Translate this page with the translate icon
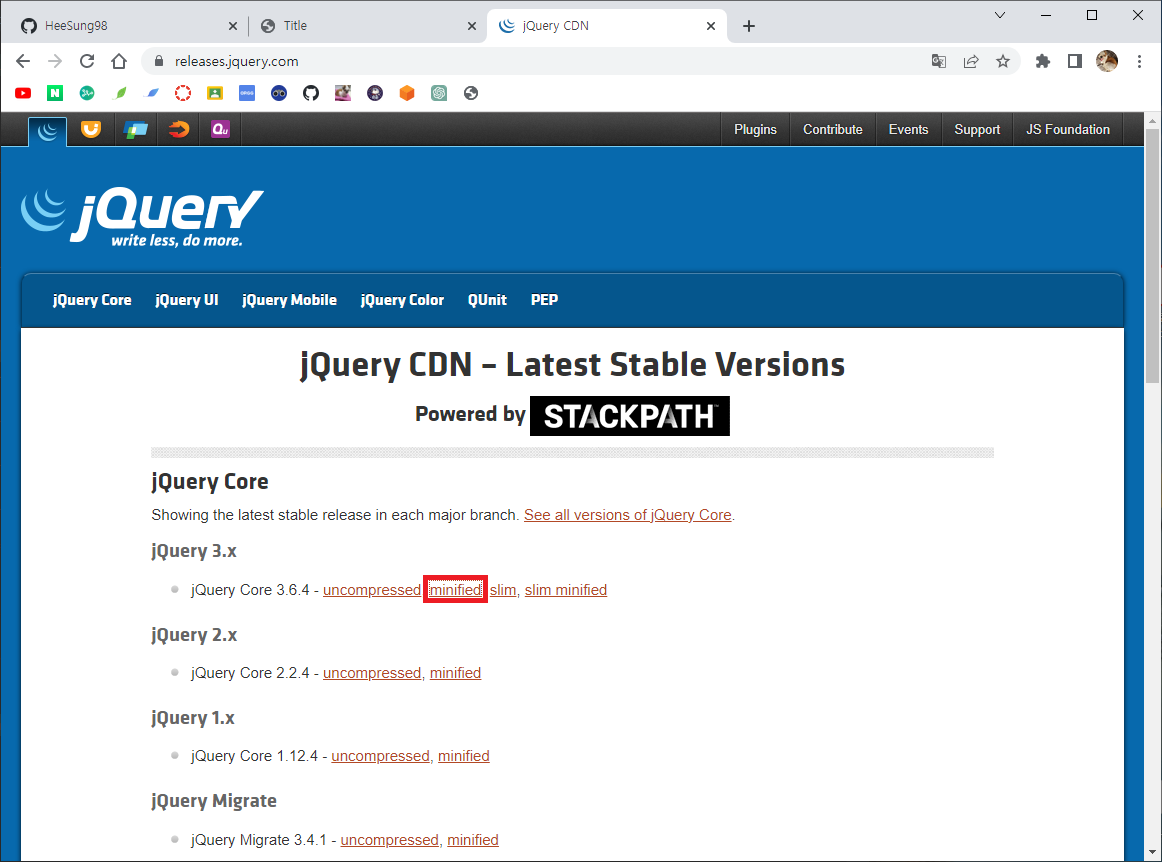Viewport: 1162px width, 862px height. click(939, 62)
